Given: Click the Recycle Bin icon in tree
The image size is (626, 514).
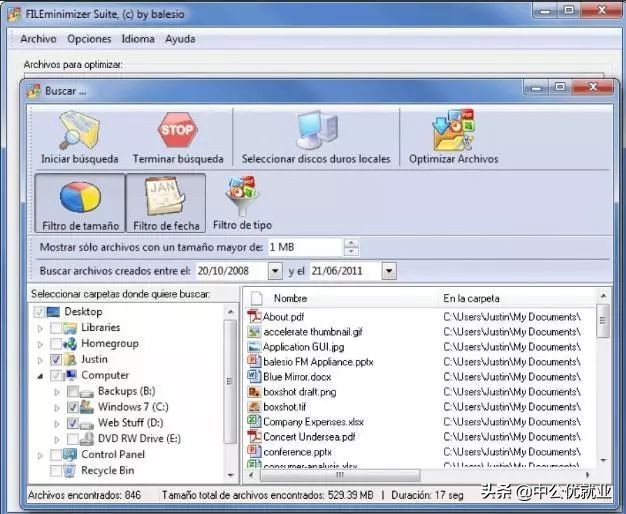Looking at the screenshot, I should click(70, 470).
